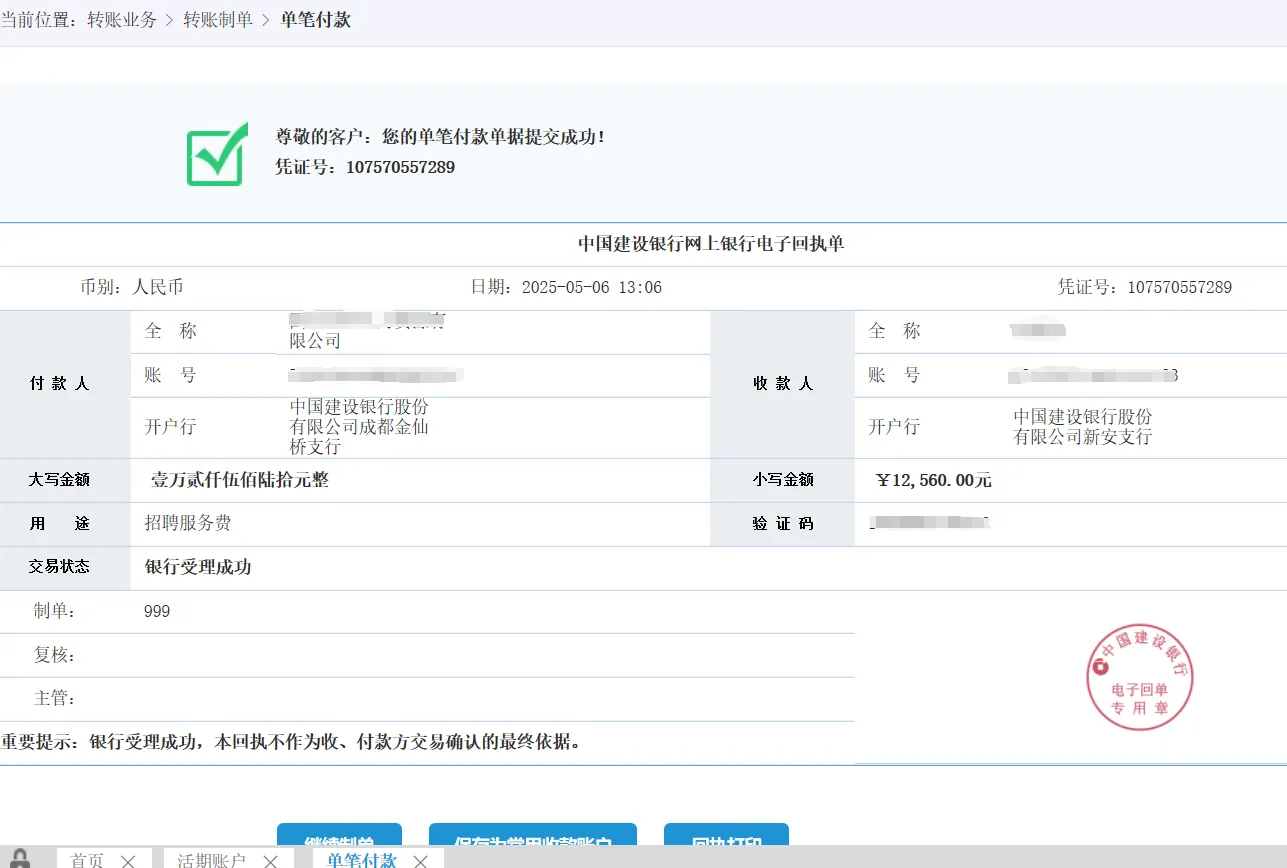Click the status 银行受理成功

click(198, 567)
